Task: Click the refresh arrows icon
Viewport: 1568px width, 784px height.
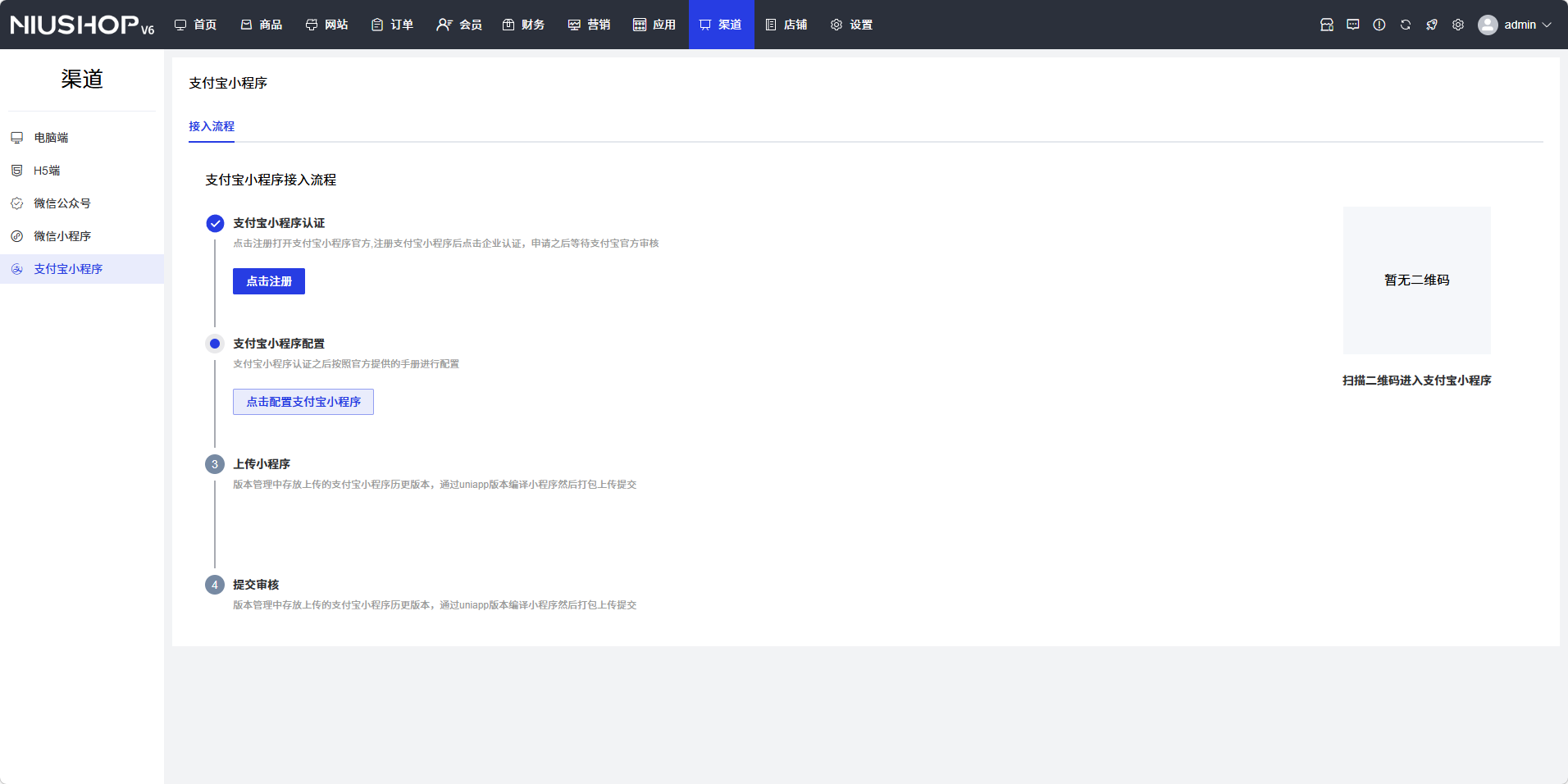Action: click(1405, 25)
